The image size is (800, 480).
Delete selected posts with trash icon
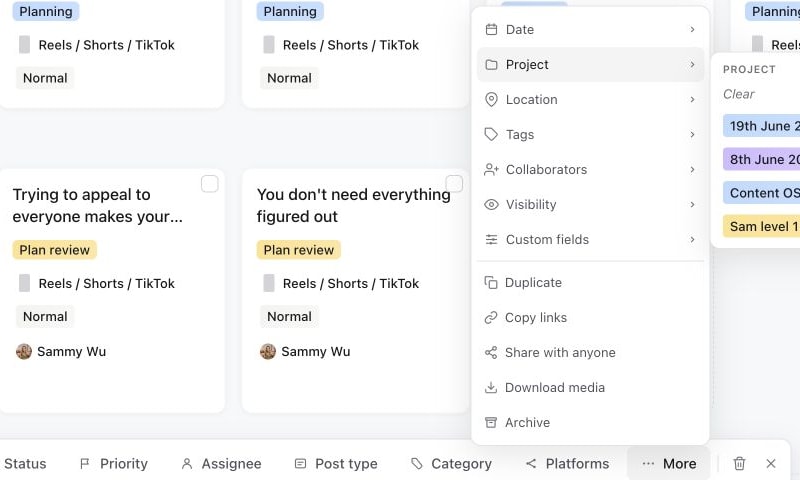(x=739, y=463)
